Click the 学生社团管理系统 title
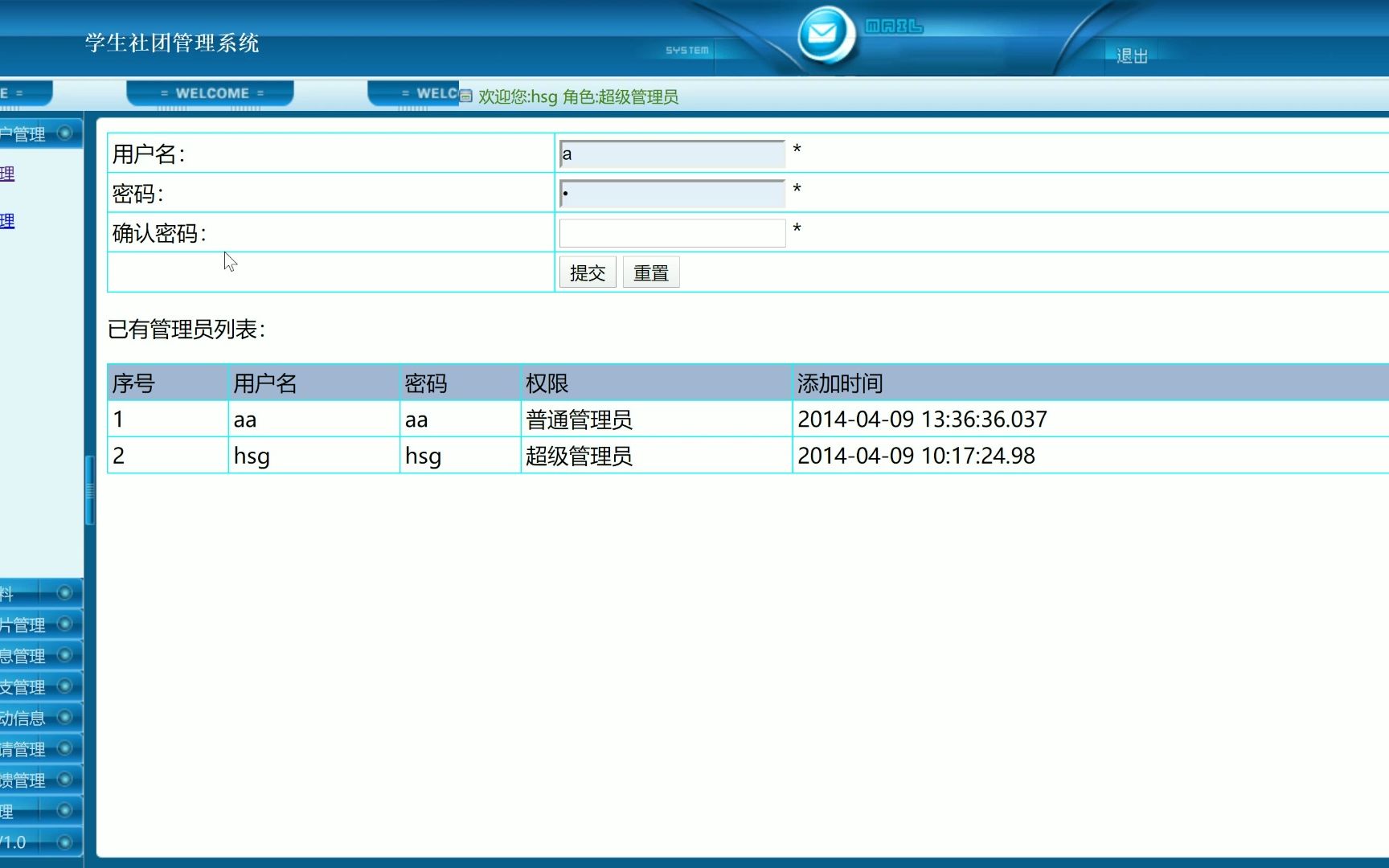This screenshot has height=868, width=1389. point(172,43)
